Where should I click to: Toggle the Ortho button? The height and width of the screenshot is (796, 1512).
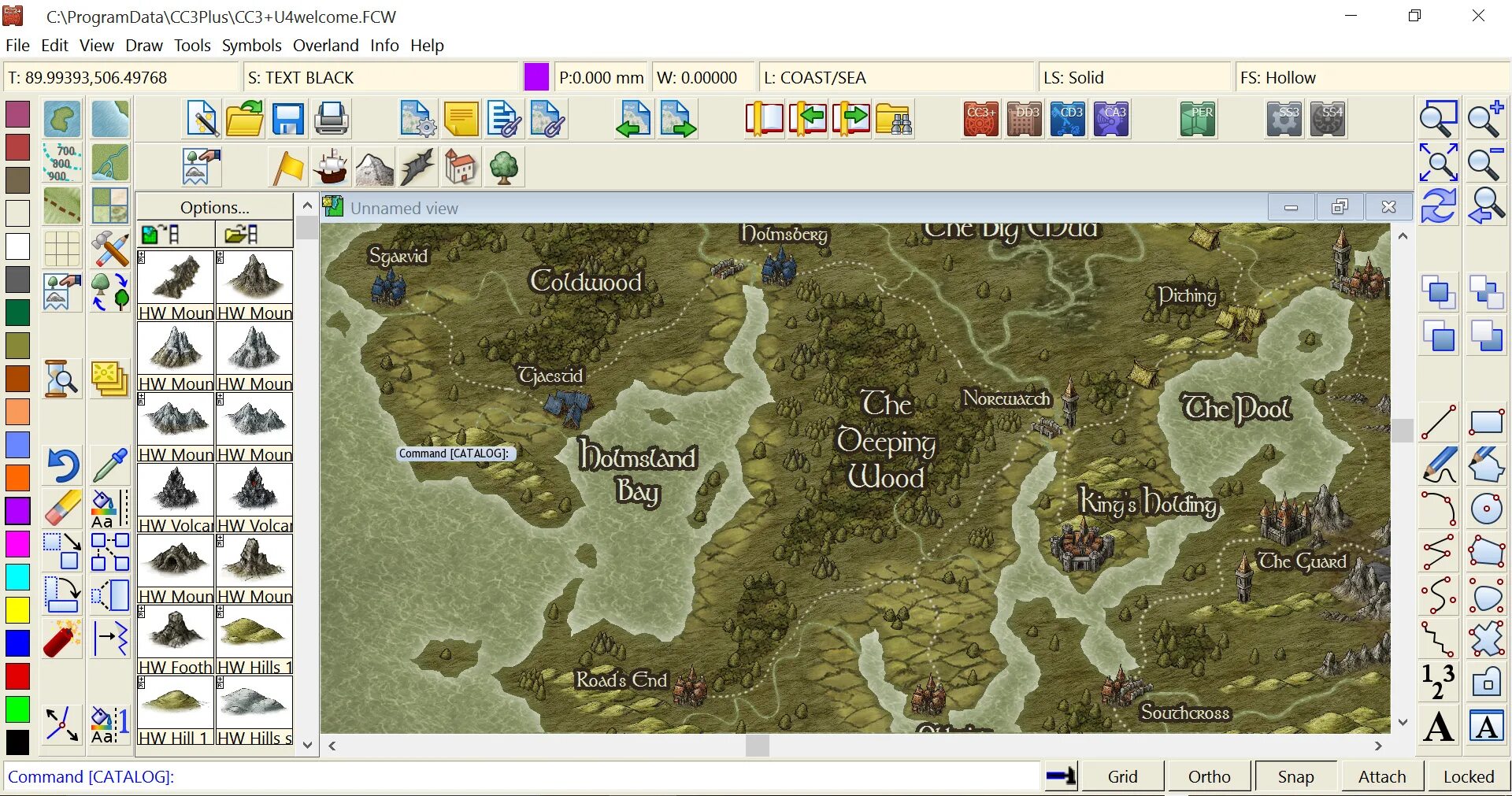[1209, 777]
